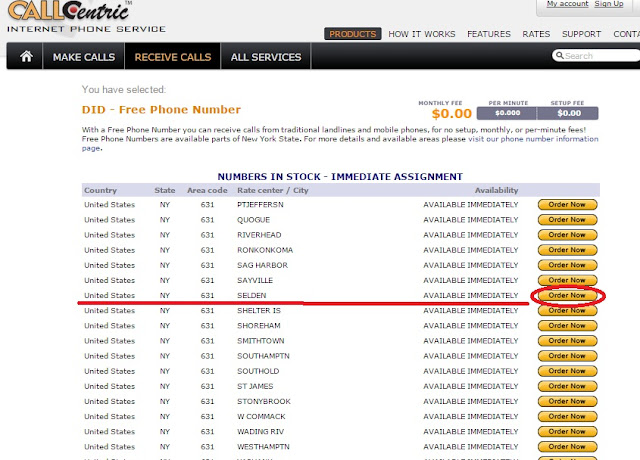
Task: Open the All Services tab
Action: click(x=266, y=57)
